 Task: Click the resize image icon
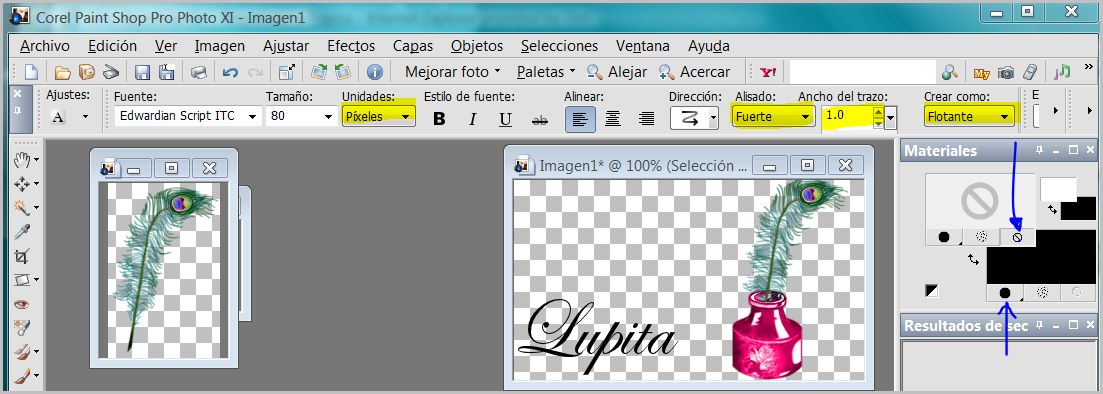pyautogui.click(x=286, y=72)
